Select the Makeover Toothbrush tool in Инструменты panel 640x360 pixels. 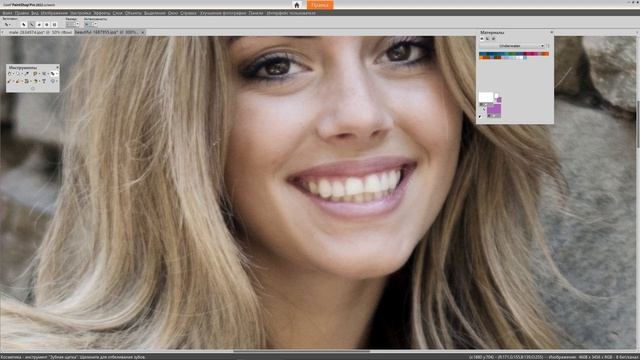(x=53, y=73)
